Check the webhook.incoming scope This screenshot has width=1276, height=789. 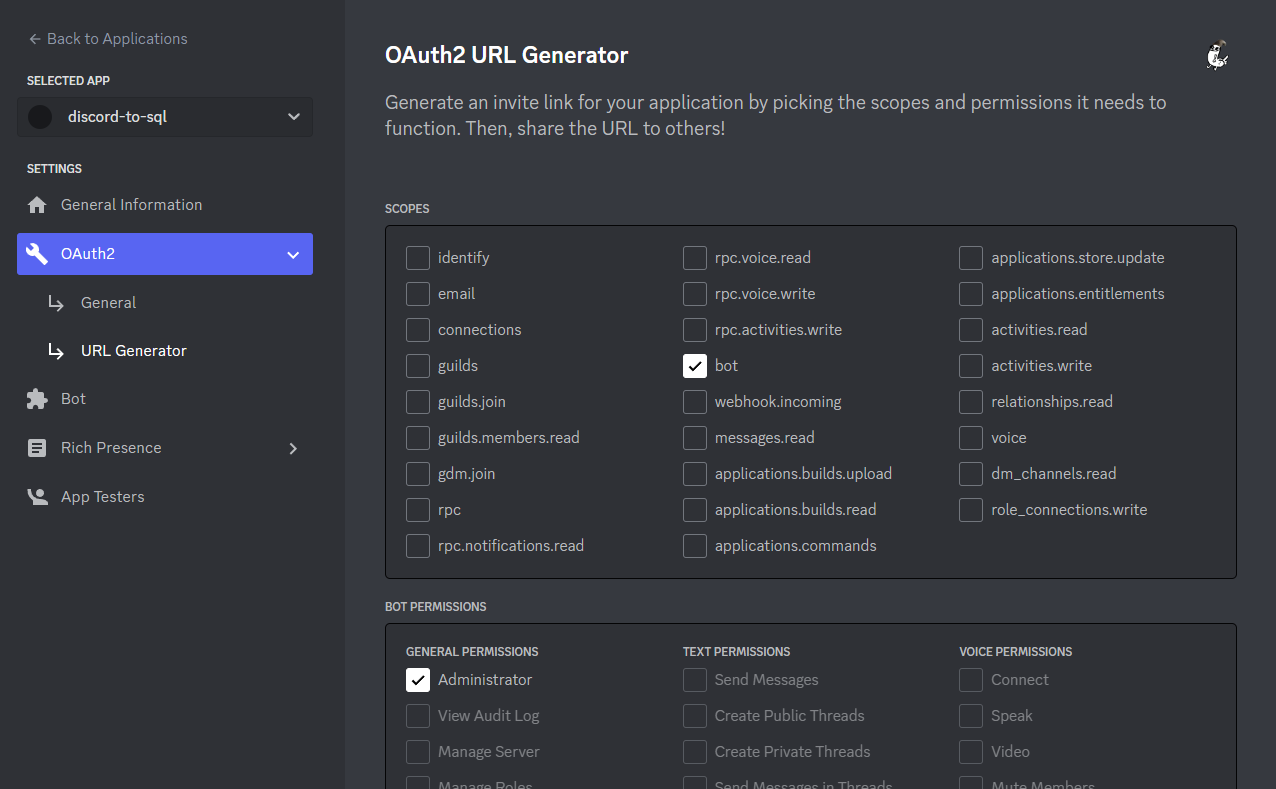695,401
